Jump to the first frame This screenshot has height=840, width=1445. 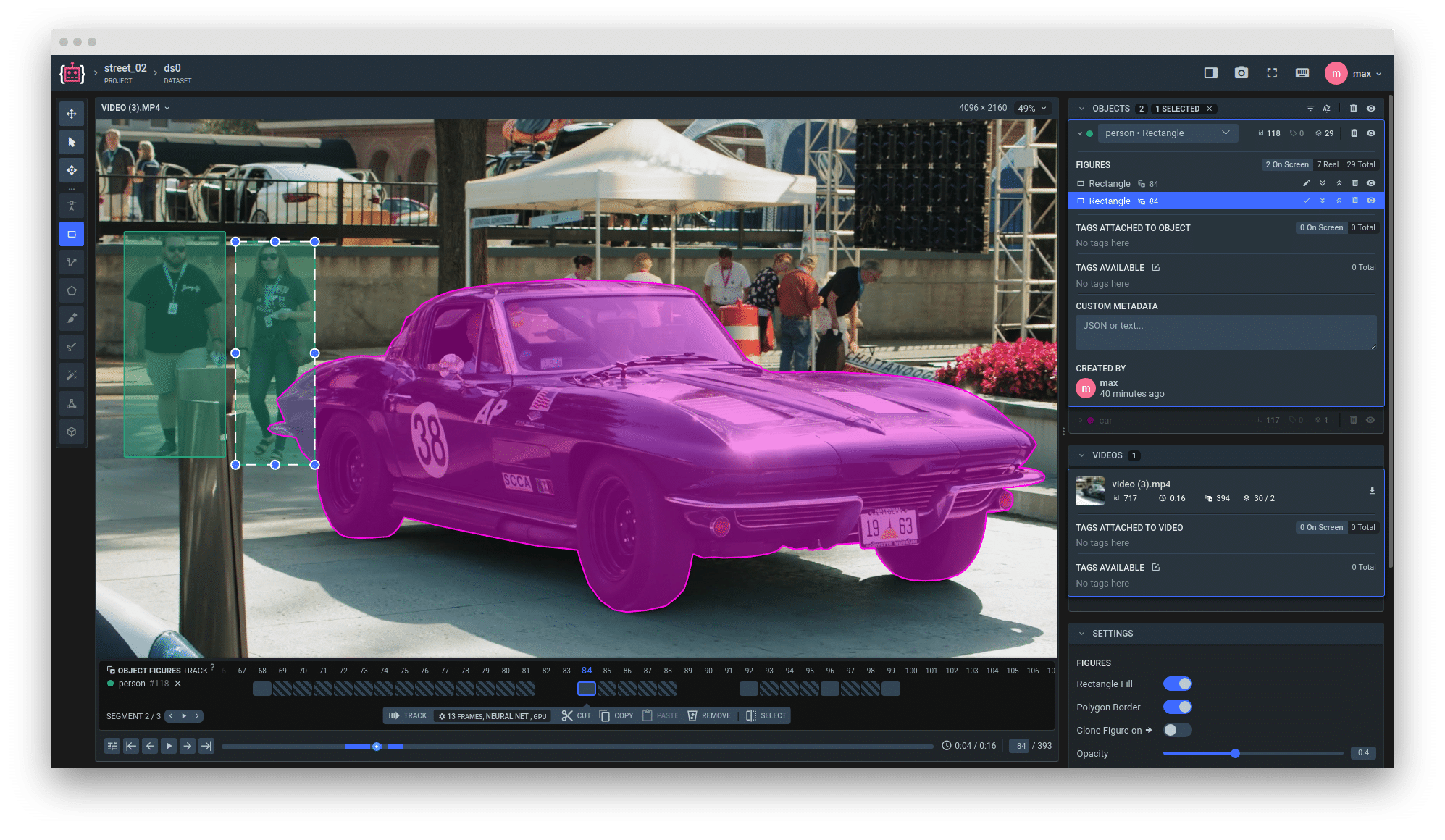point(131,746)
